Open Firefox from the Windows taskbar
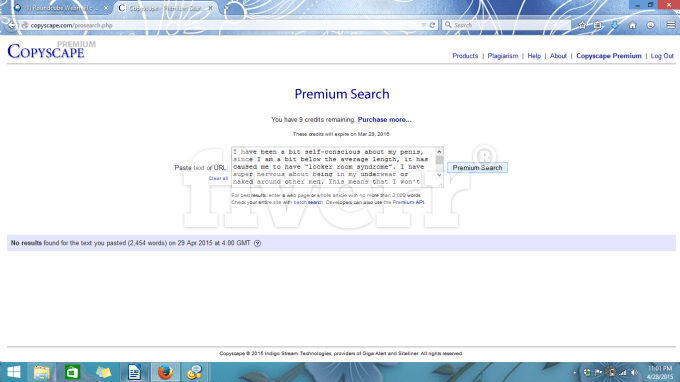This screenshot has height=382, width=680. pyautogui.click(x=165, y=372)
